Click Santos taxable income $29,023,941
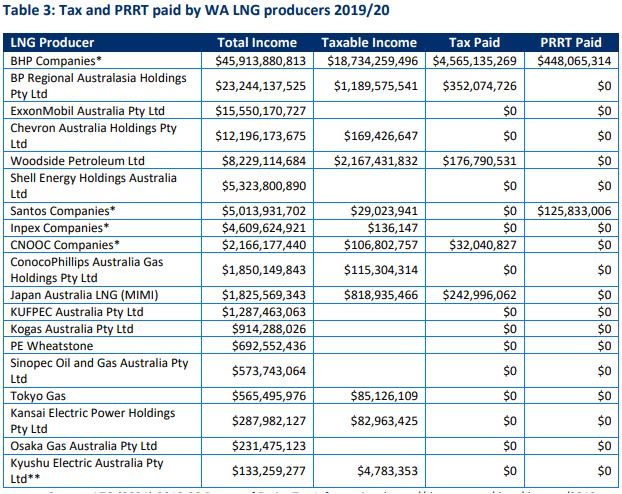Viewport: 622px width, 494px height. point(384,211)
